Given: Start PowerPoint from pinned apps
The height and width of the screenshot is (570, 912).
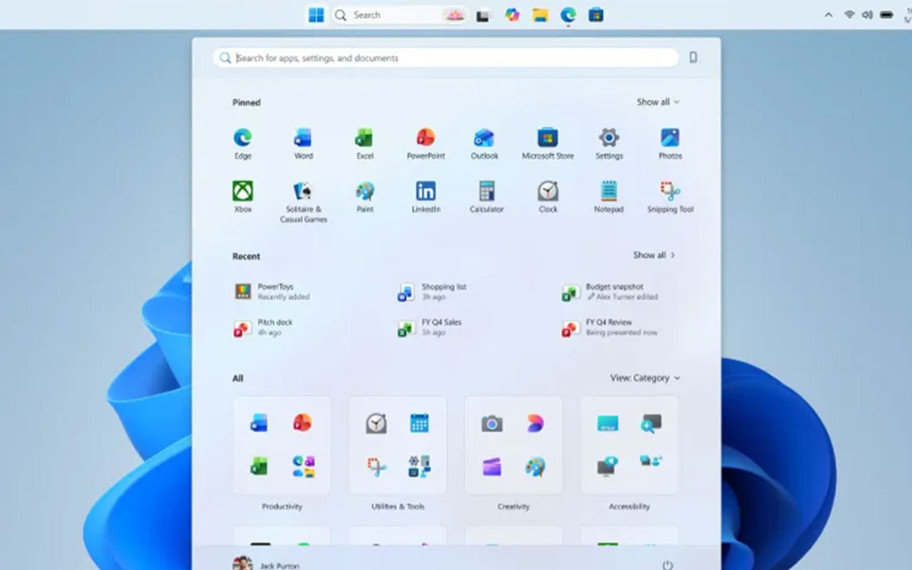Looking at the screenshot, I should [x=426, y=143].
